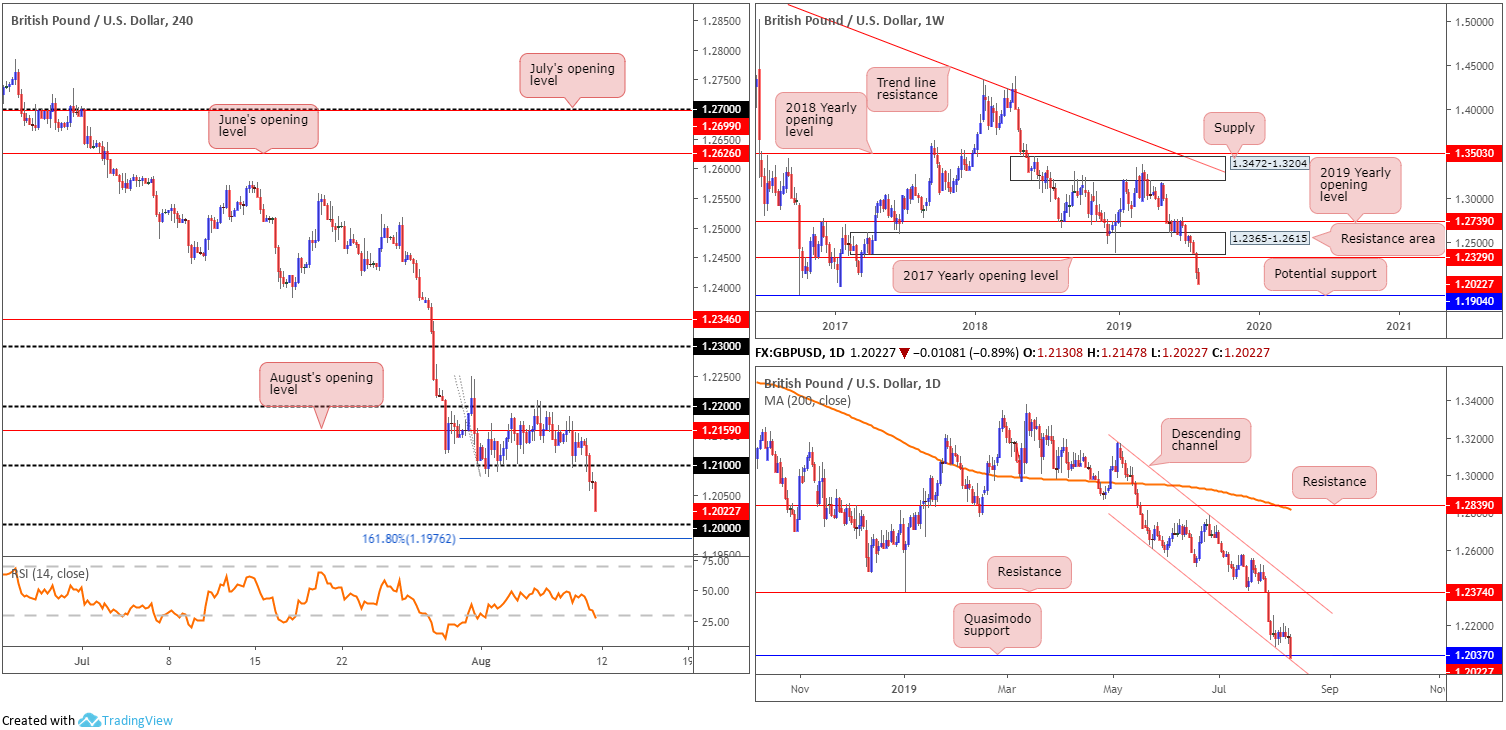
Task: Click the TradingView cloud logo icon
Action: 89,720
